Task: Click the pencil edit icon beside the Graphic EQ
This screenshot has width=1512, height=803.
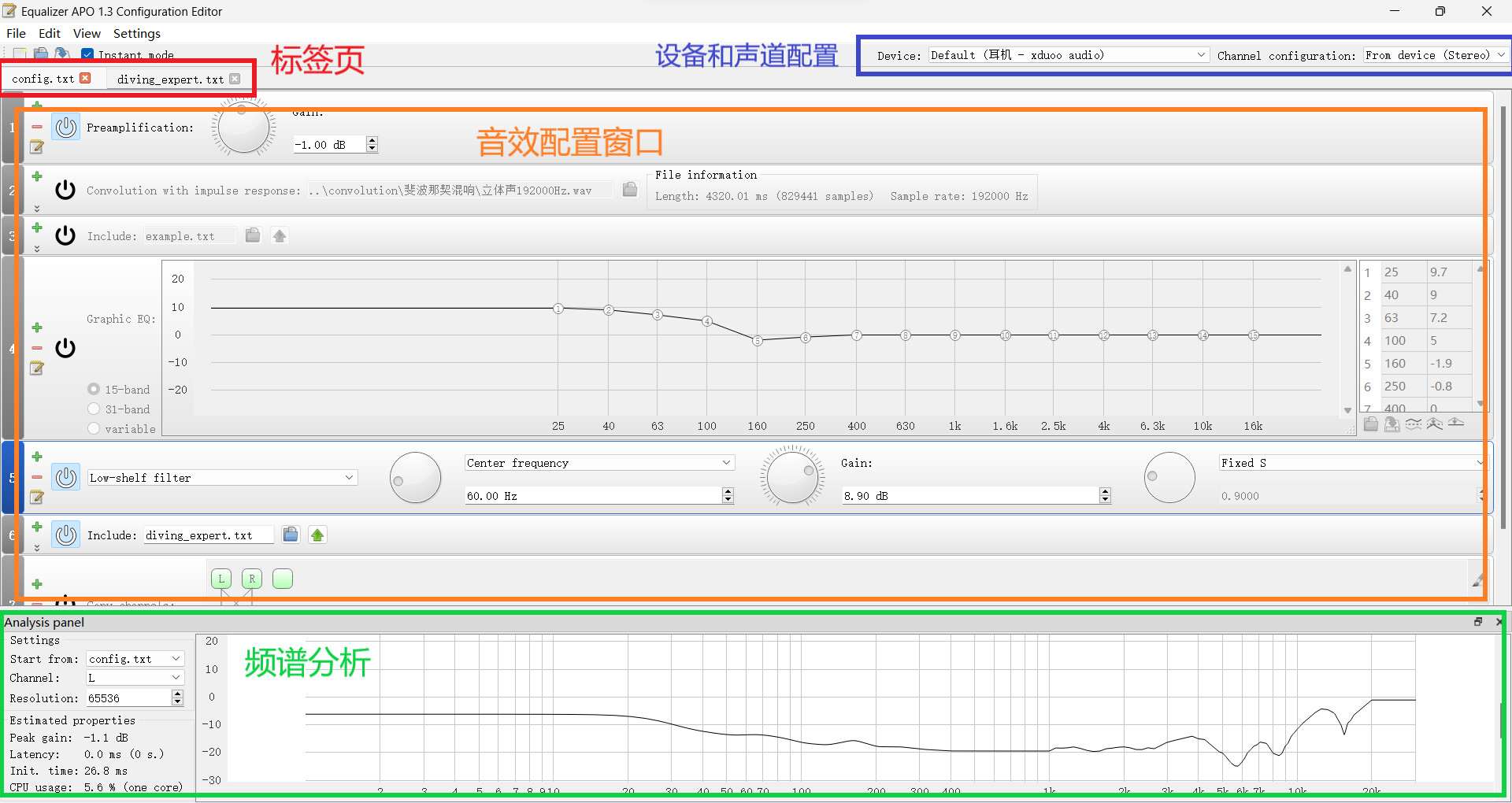Action: click(x=36, y=368)
